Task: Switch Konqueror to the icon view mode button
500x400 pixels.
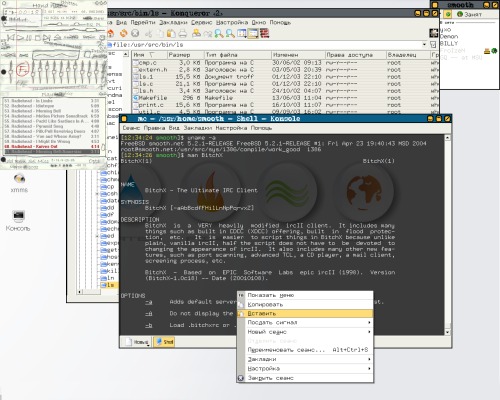Action: tap(242, 33)
